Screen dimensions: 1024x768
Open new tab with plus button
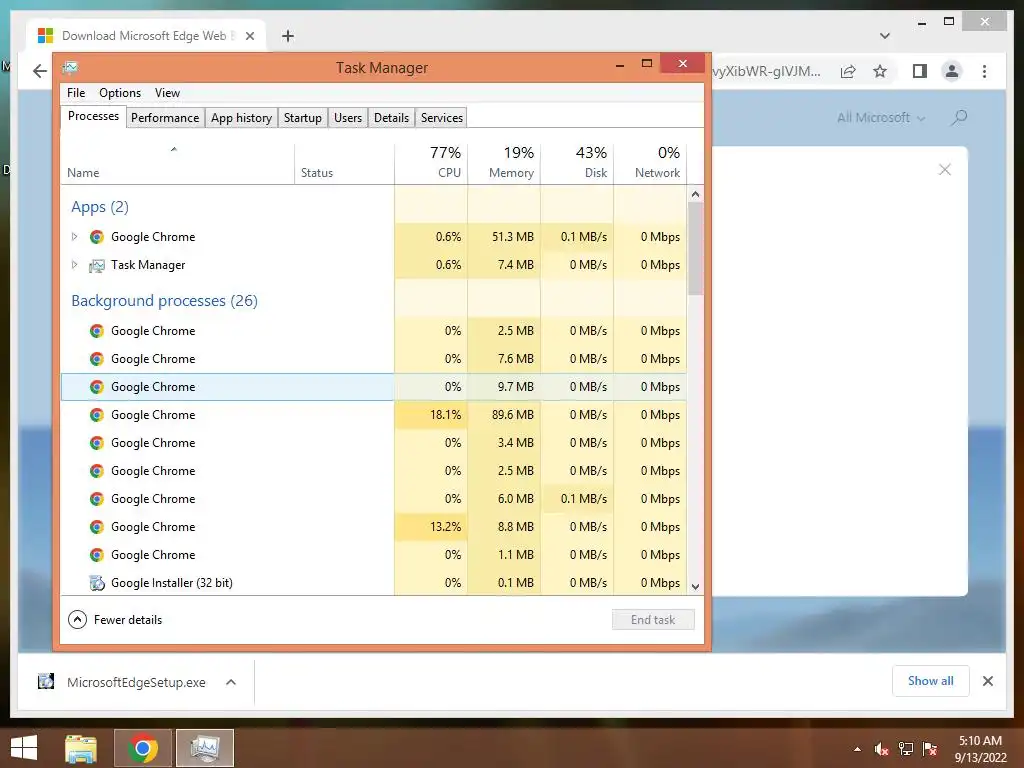point(287,36)
